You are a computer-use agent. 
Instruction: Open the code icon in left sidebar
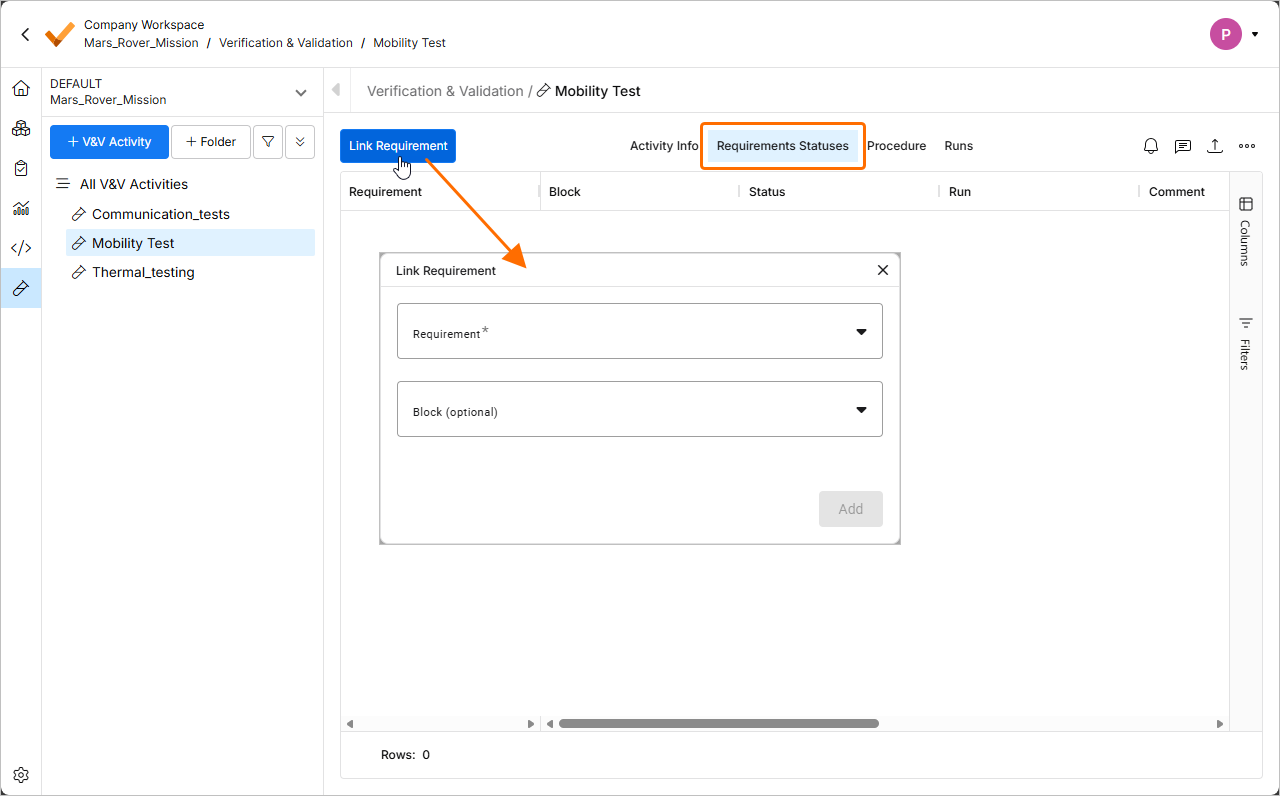tap(21, 248)
